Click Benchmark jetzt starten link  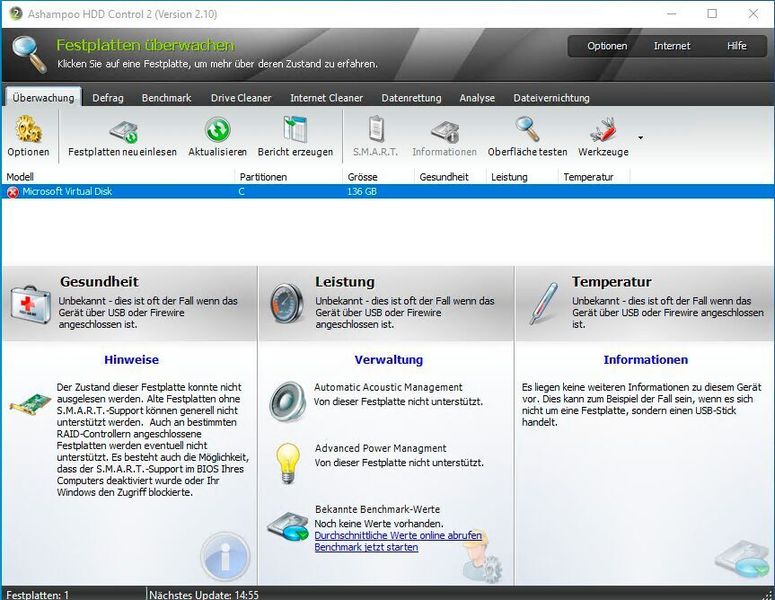click(366, 547)
